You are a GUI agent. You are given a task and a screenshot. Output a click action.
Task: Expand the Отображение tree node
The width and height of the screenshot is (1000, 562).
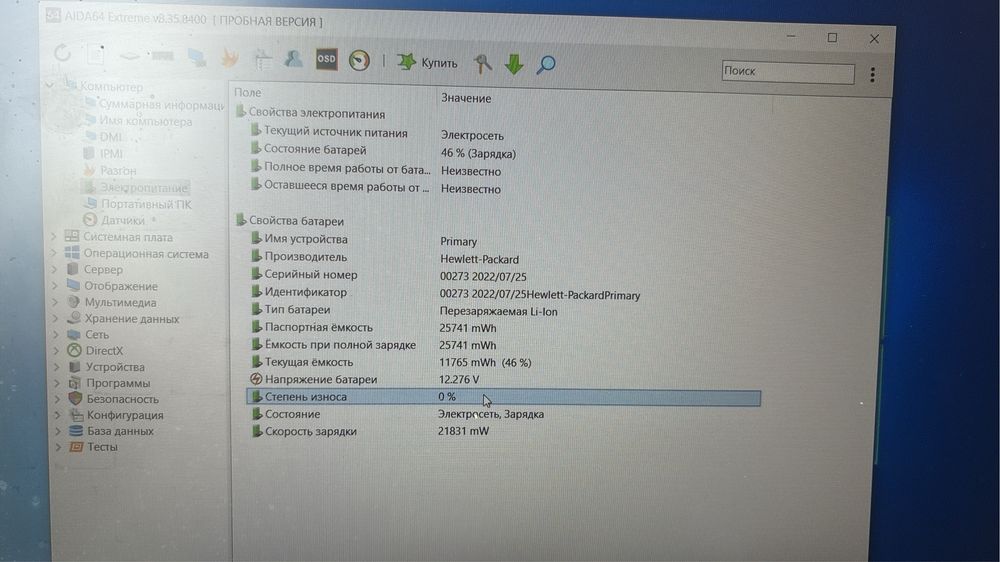(55, 285)
